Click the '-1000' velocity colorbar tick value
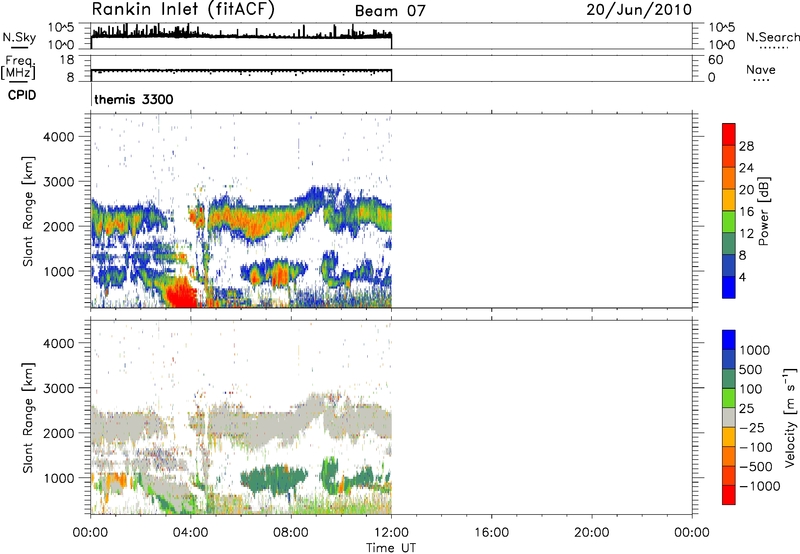The image size is (800, 554). [759, 486]
